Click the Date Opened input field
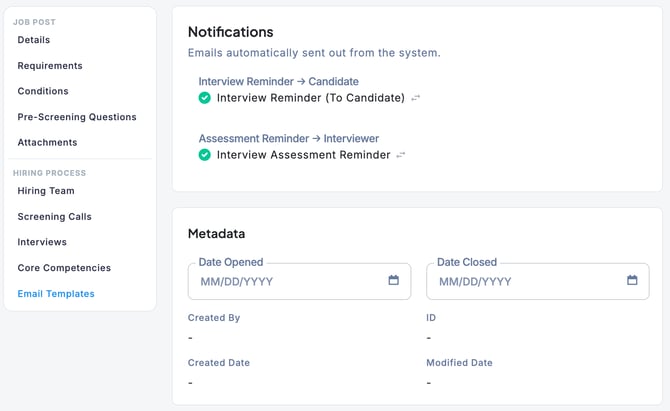The width and height of the screenshot is (670, 411). click(x=285, y=282)
